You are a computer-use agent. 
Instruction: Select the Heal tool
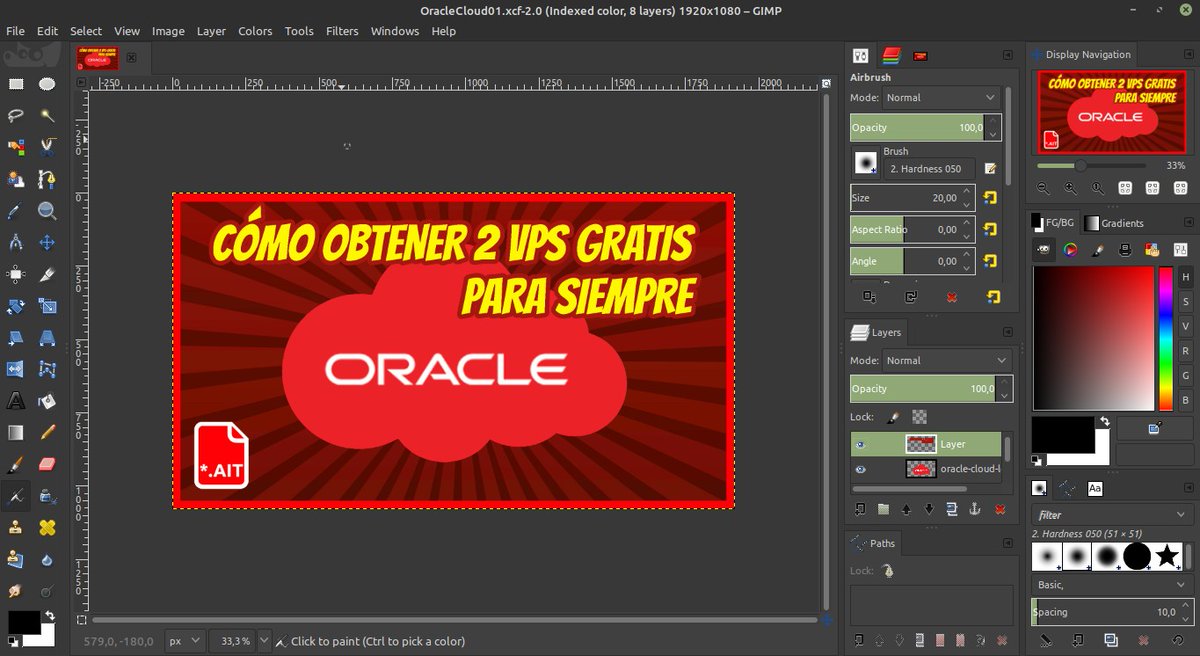(x=47, y=527)
